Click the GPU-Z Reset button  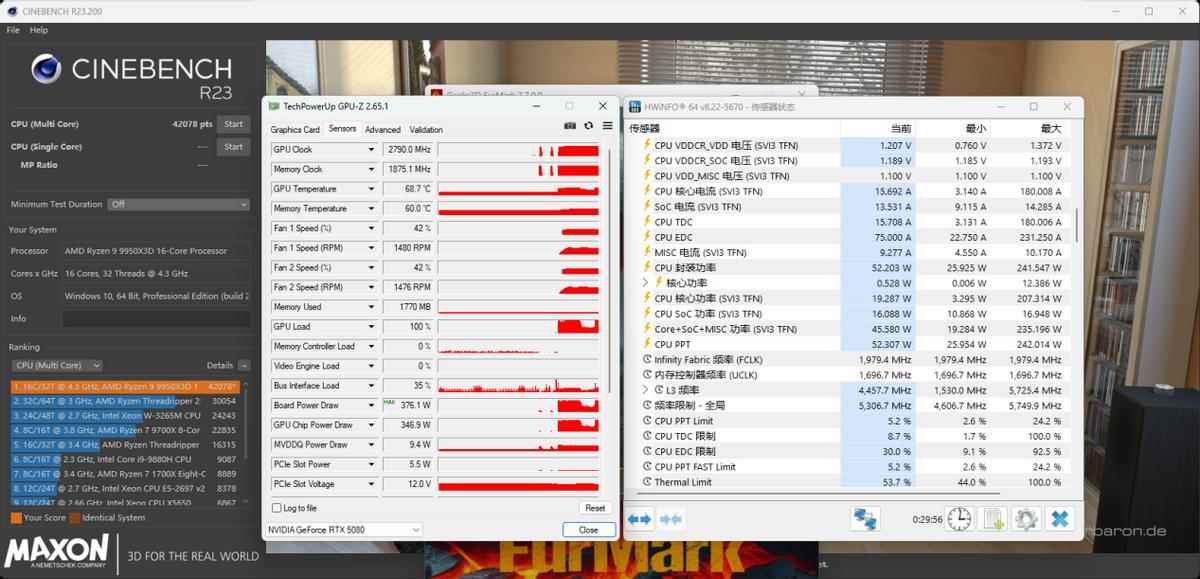click(595, 508)
